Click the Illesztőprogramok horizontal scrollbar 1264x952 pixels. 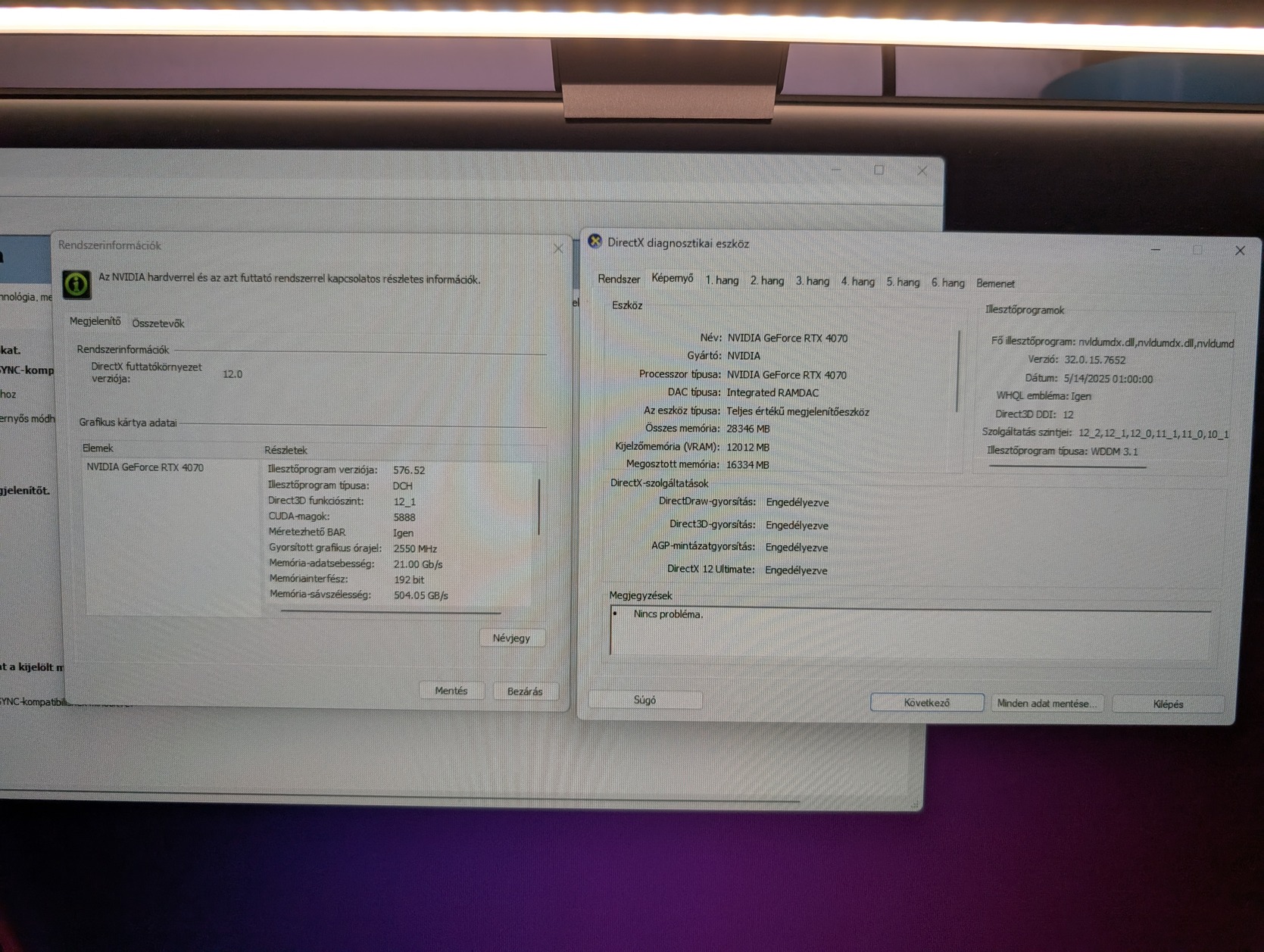(x=1067, y=467)
